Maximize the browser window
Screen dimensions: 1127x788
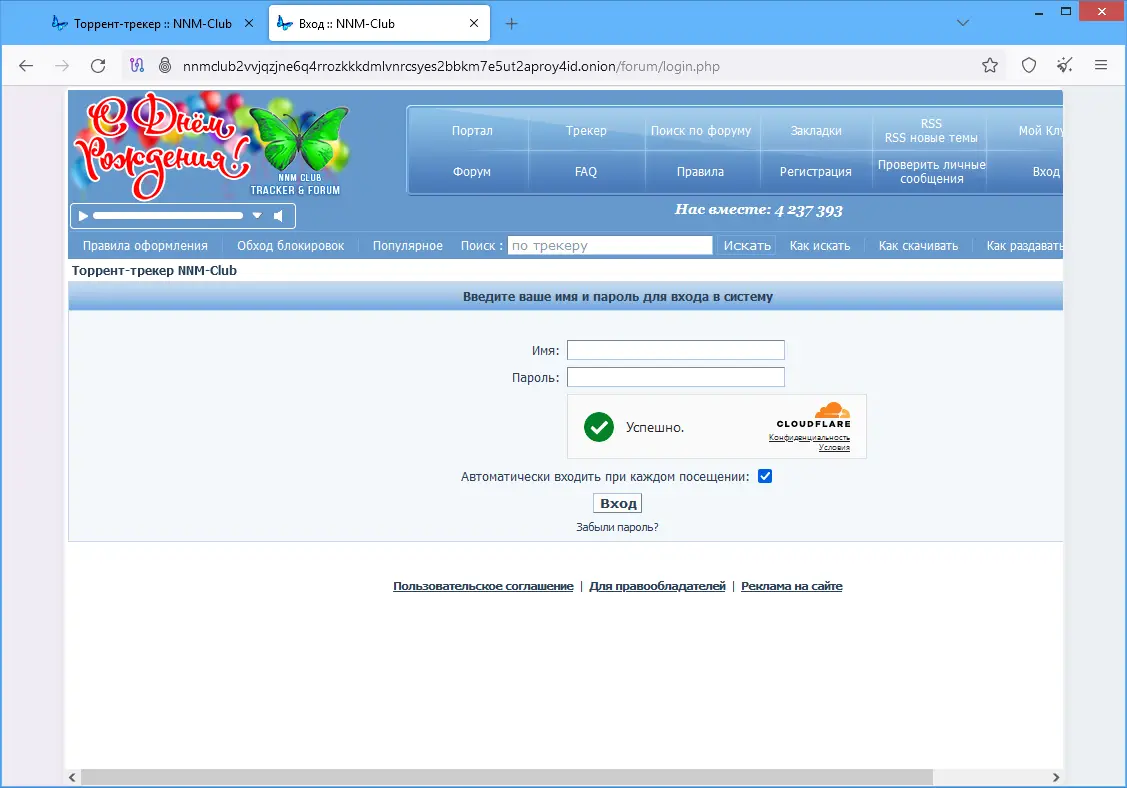point(1066,12)
